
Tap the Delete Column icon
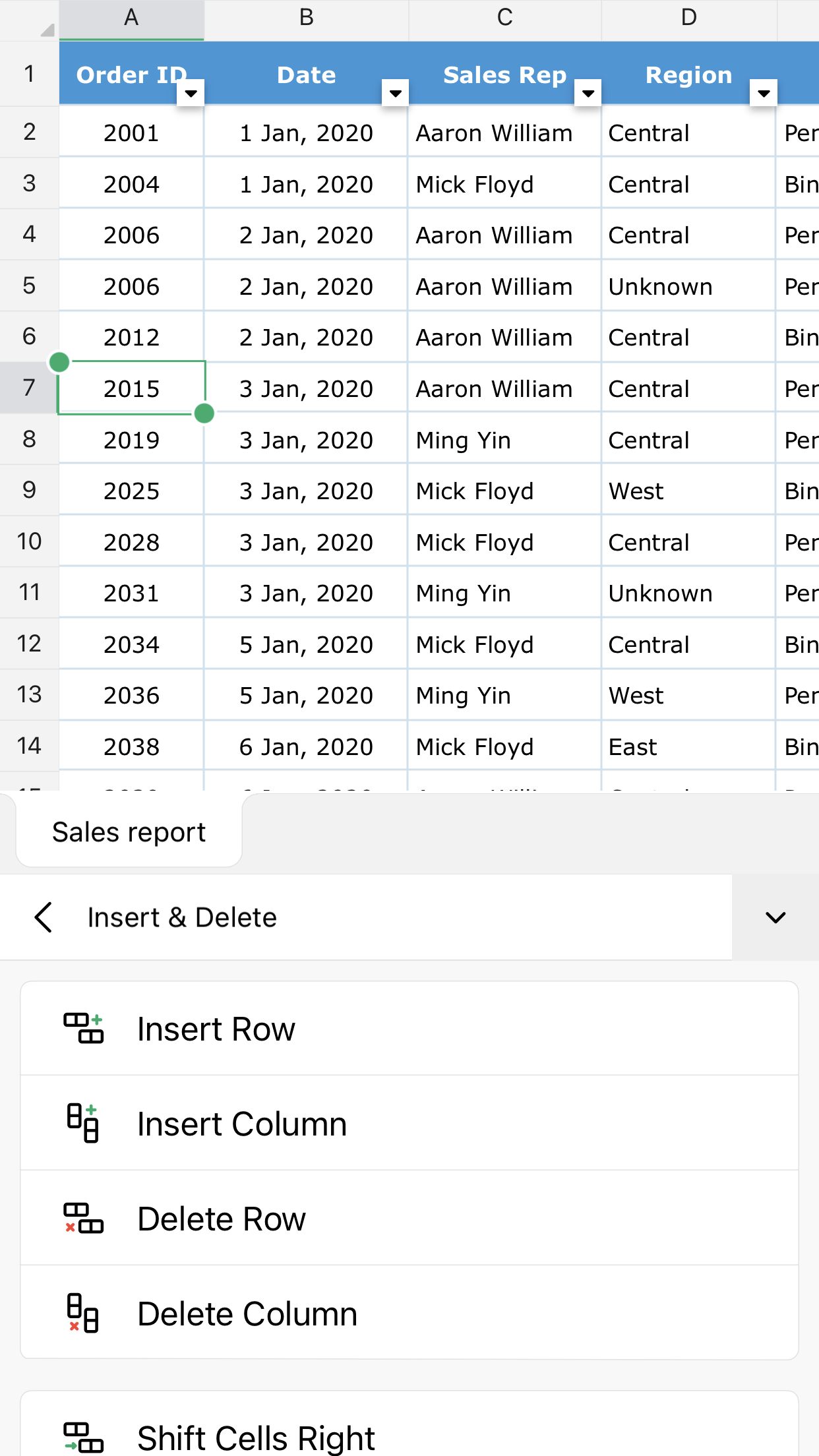point(83,1313)
